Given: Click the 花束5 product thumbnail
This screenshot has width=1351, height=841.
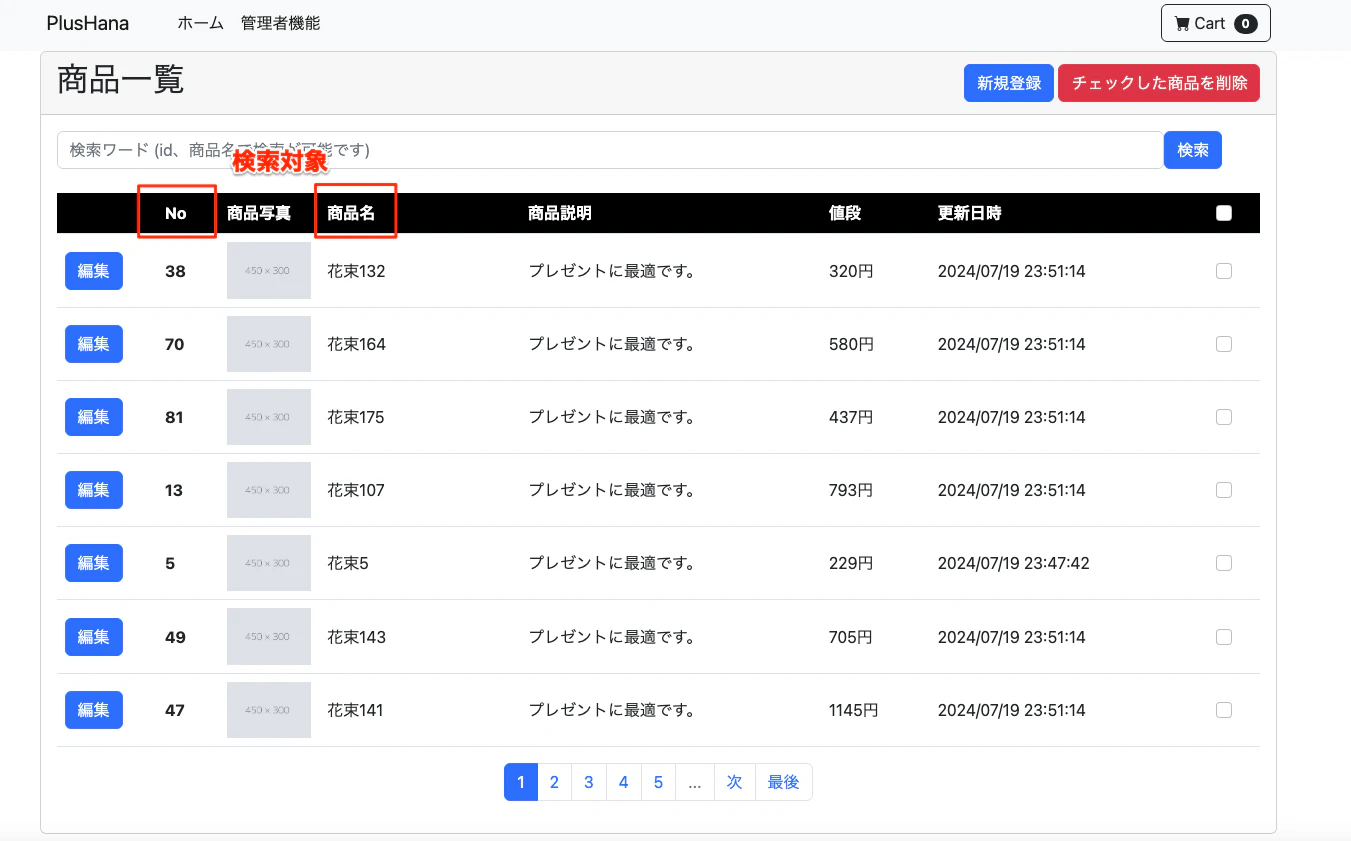Looking at the screenshot, I should [x=269, y=563].
